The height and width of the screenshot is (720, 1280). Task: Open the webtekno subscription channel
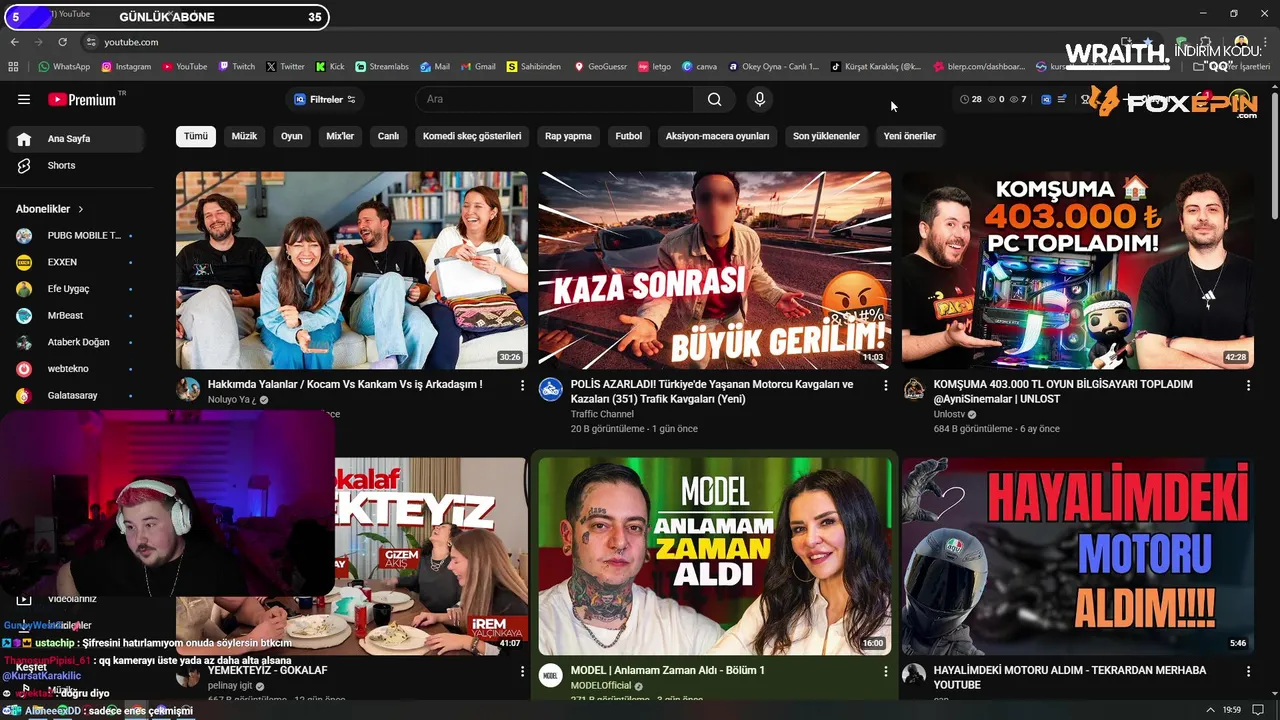coord(76,369)
